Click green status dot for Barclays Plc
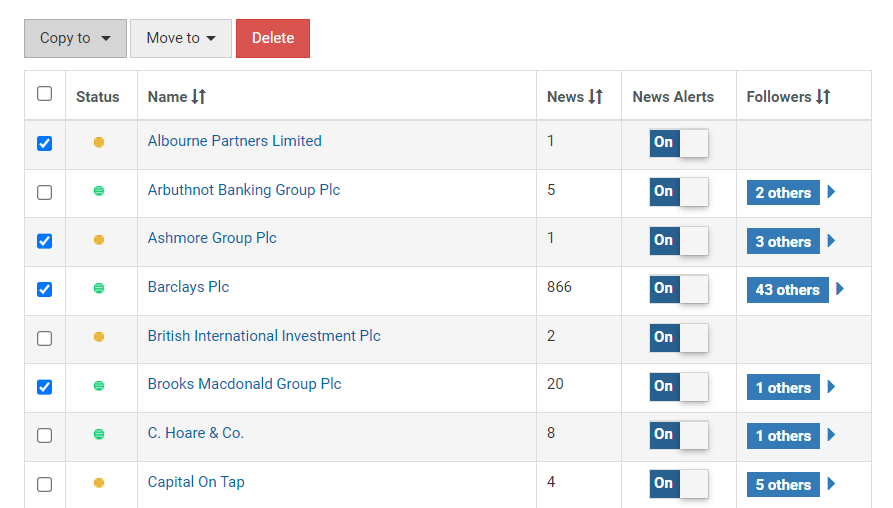The width and height of the screenshot is (893, 508). pyautogui.click(x=99, y=288)
